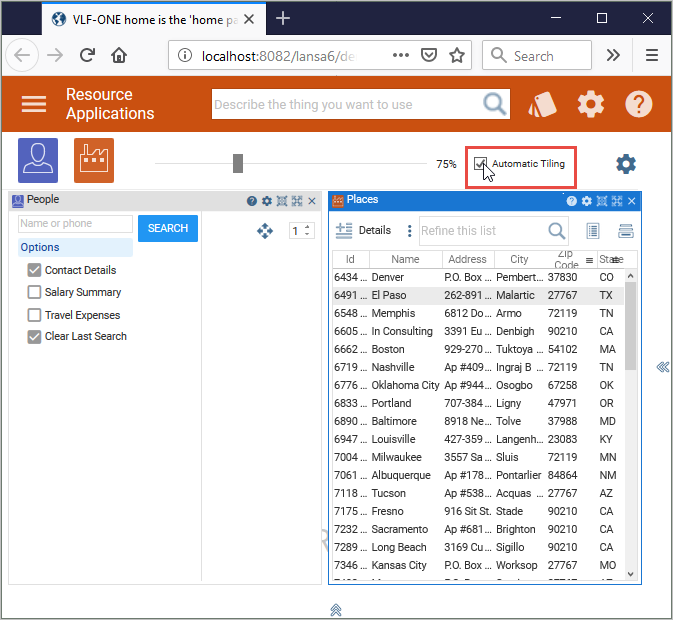Image resolution: width=673 pixels, height=620 pixels.
Task: Click the zoom slider handle
Action: click(238, 163)
